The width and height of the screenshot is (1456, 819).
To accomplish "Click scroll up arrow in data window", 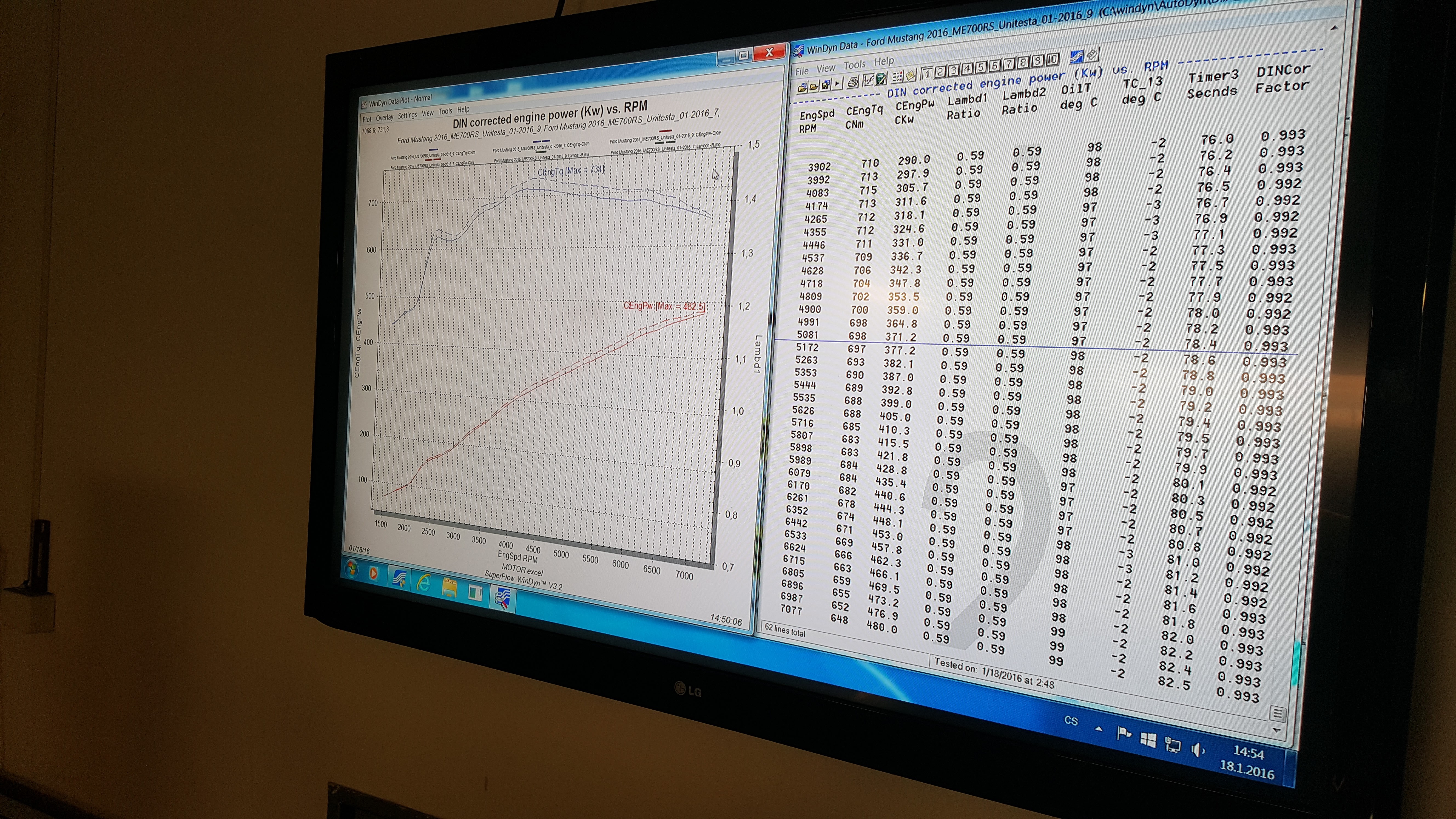I will coord(1335,28).
